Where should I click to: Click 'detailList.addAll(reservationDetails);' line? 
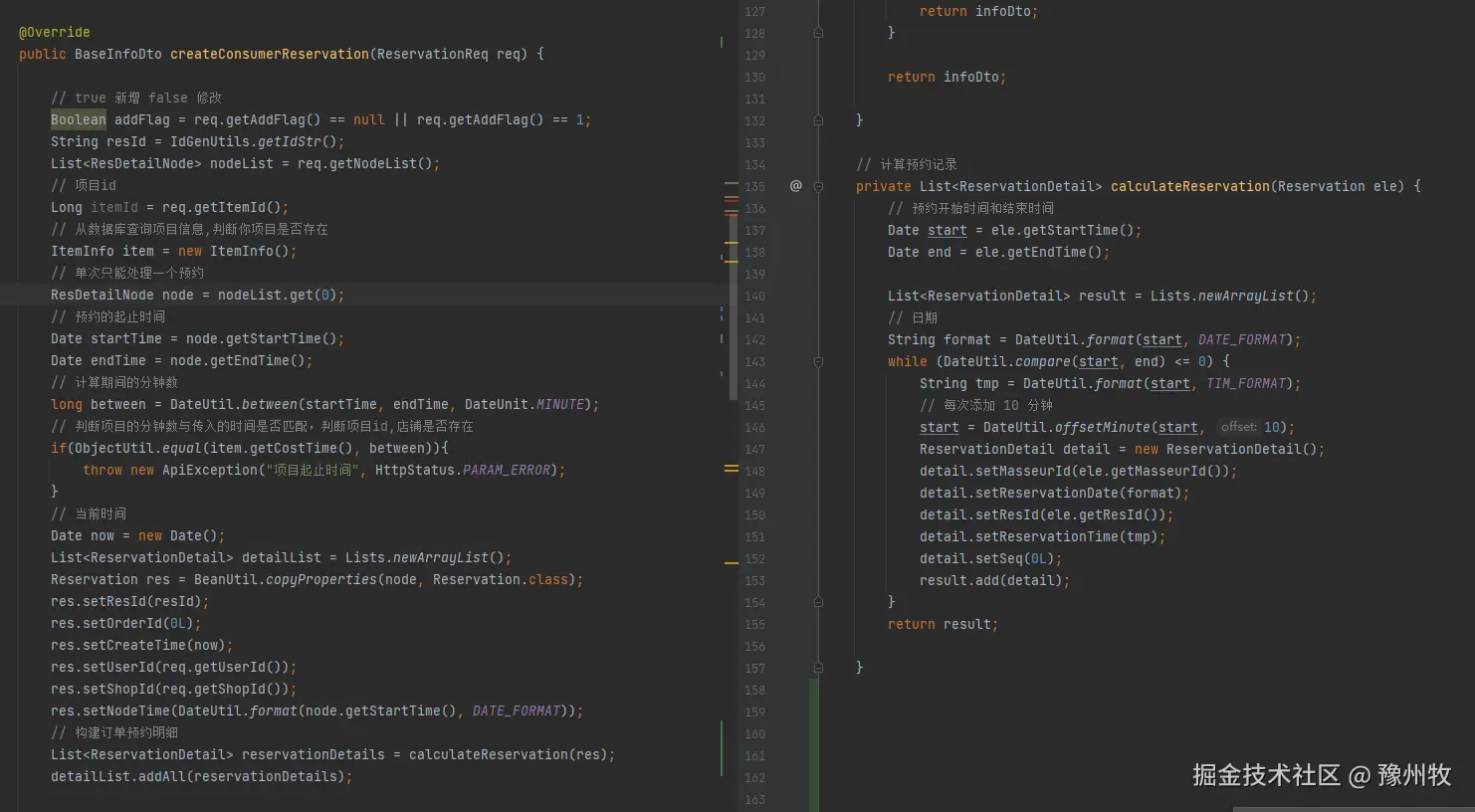[202, 776]
